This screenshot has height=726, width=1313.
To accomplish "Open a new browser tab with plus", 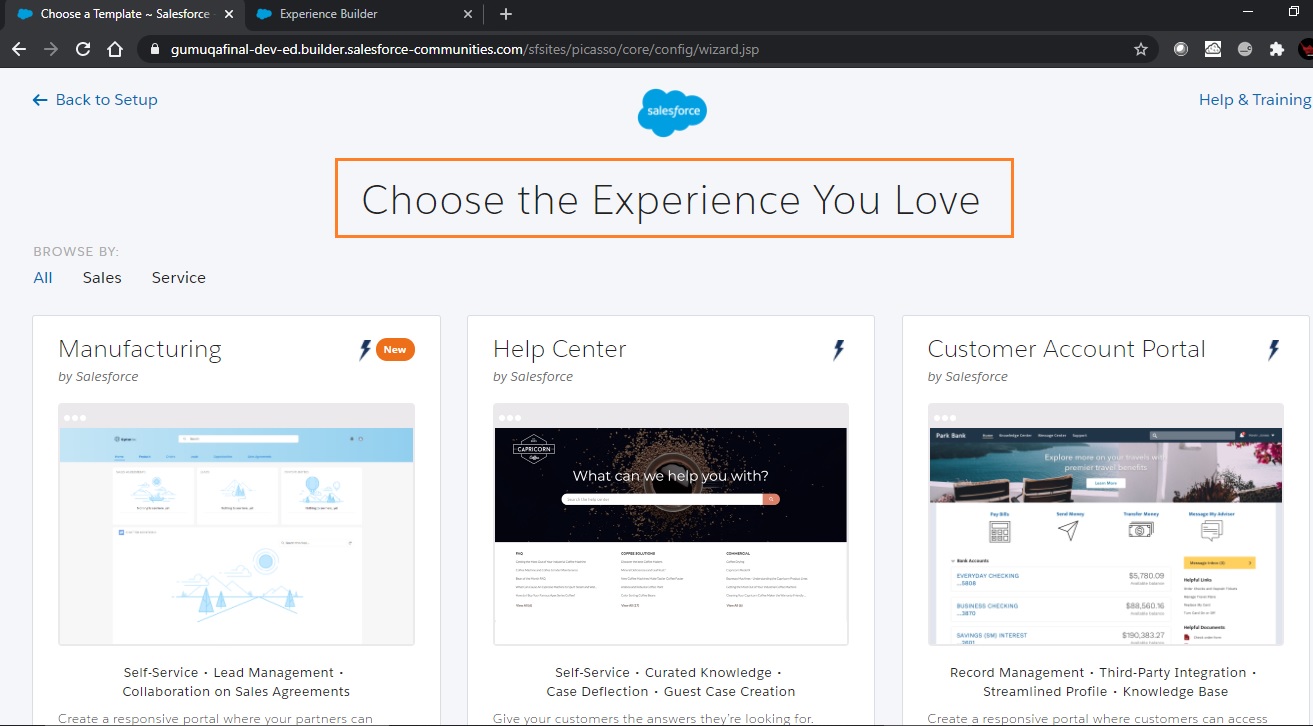I will [506, 14].
